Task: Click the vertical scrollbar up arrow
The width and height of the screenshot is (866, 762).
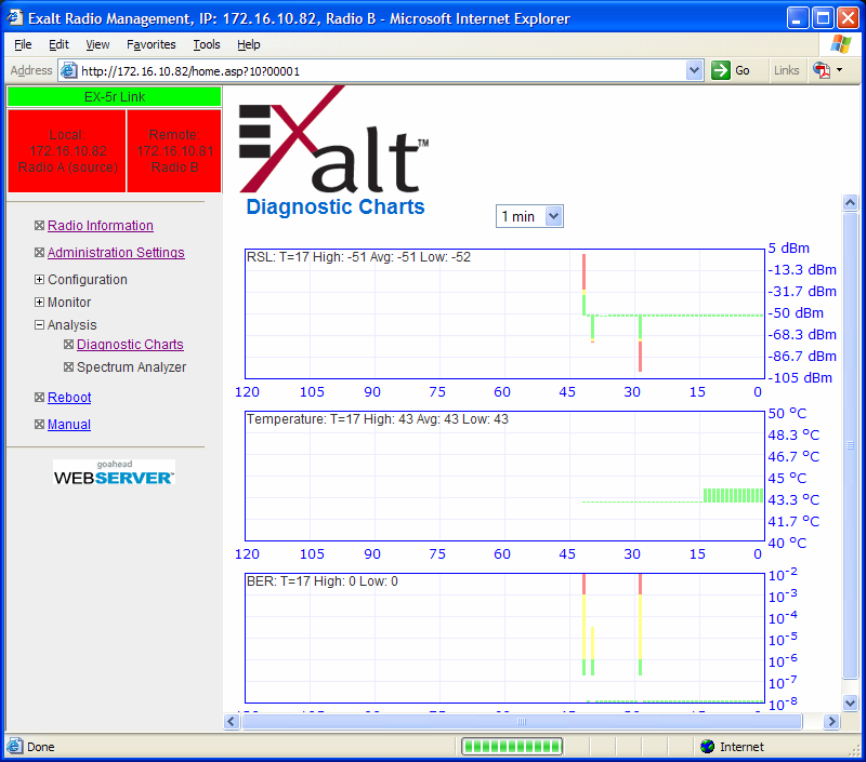Action: tap(850, 203)
